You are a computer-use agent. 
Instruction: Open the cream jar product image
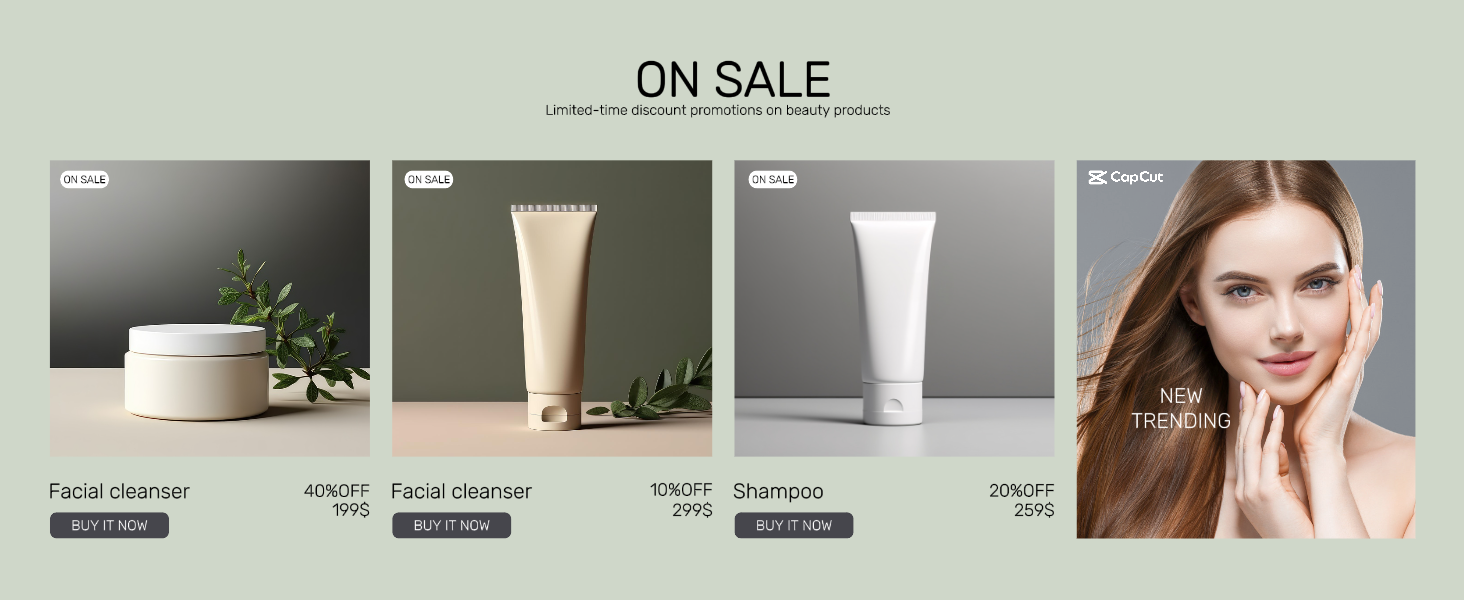click(x=210, y=308)
